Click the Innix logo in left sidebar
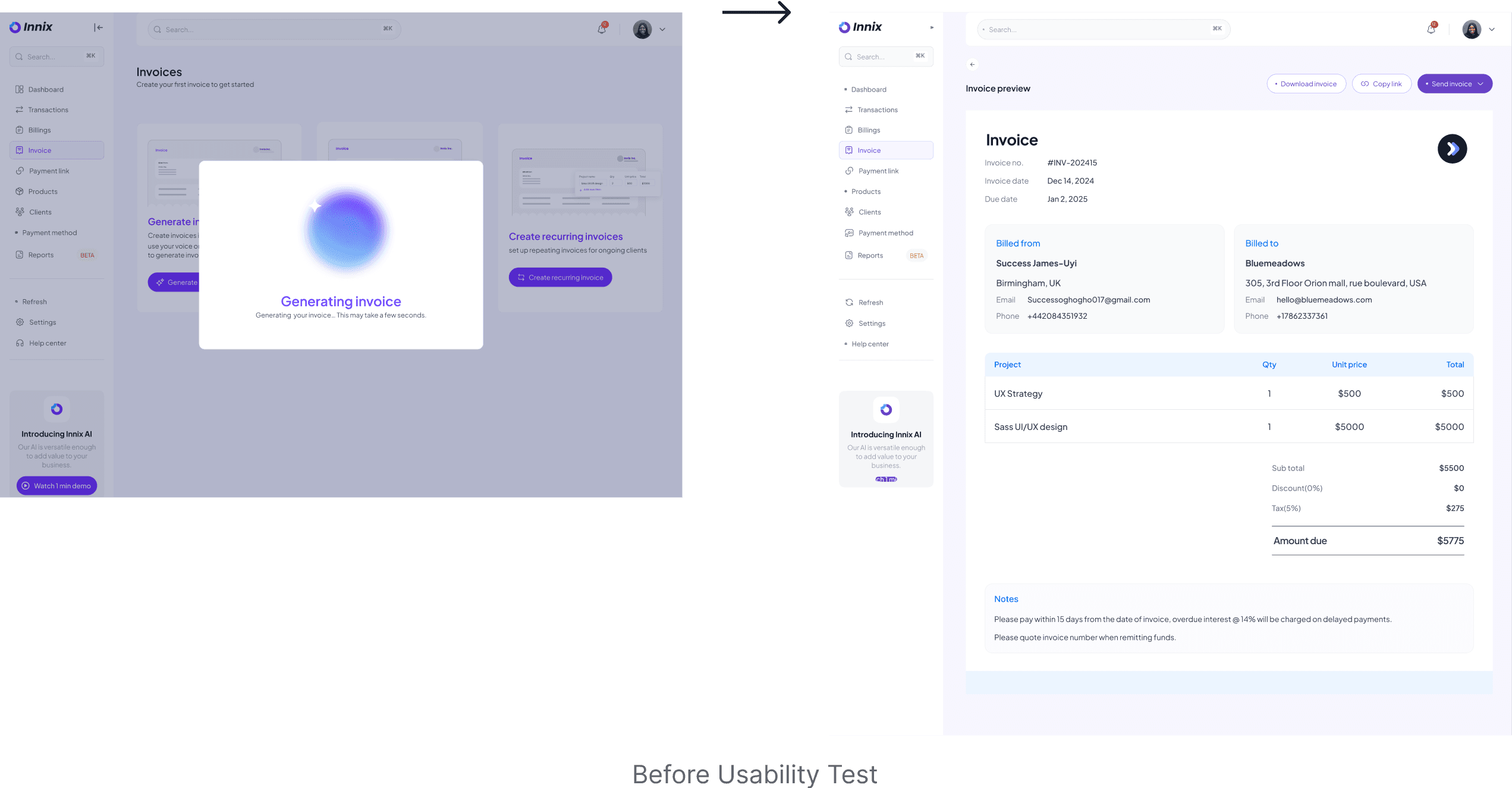Viewport: 1512px width, 788px height. [31, 27]
